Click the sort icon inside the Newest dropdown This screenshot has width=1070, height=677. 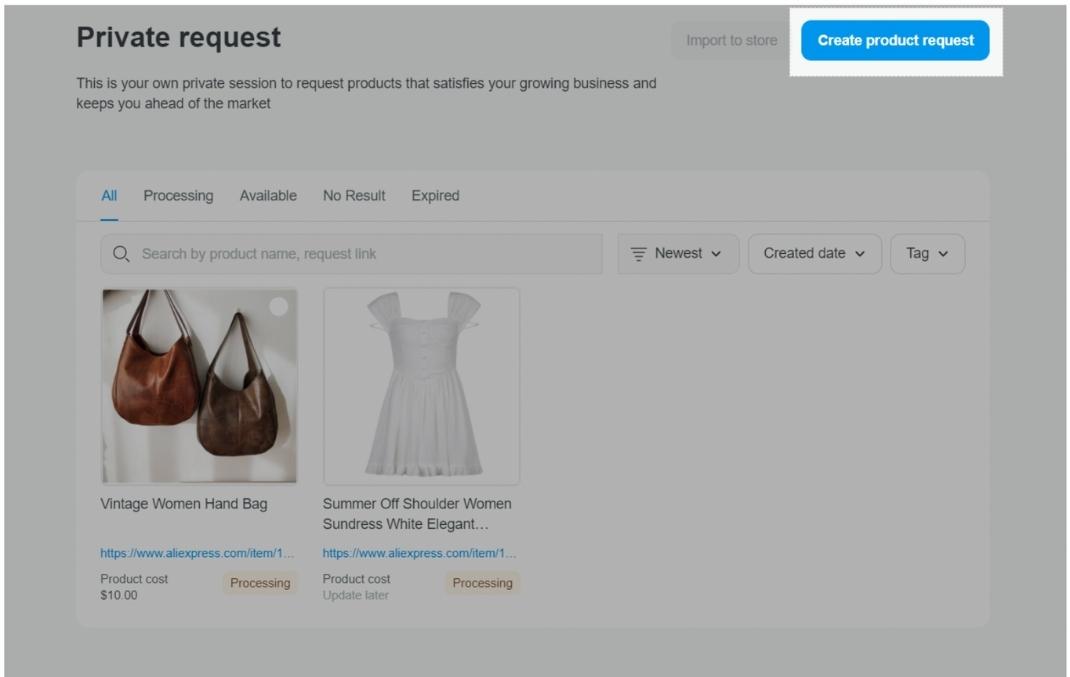click(x=638, y=253)
